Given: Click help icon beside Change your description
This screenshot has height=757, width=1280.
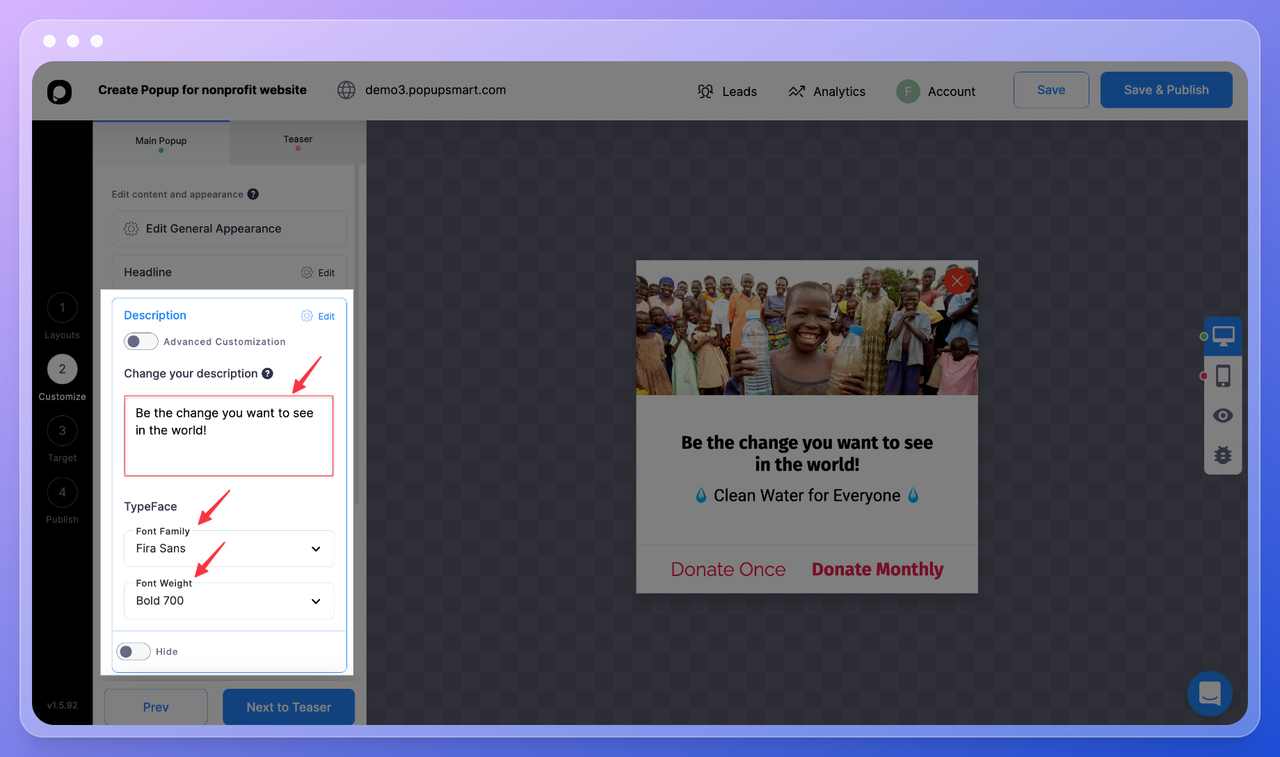Looking at the screenshot, I should click(x=267, y=374).
